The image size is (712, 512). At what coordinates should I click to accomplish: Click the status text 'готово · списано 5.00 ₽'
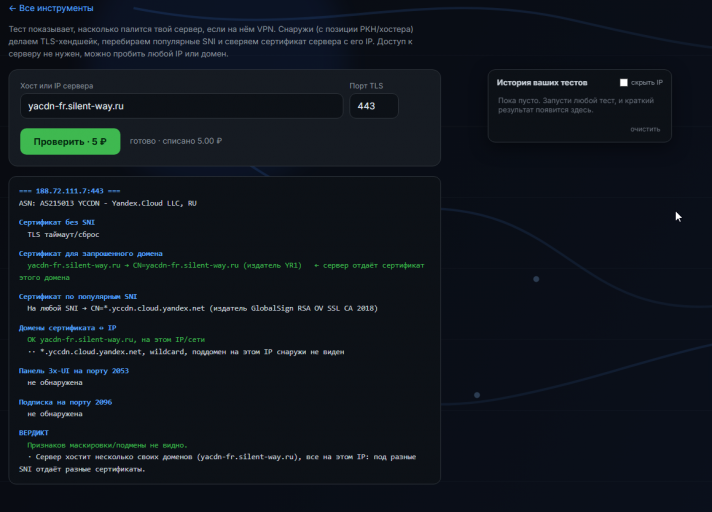point(176,141)
